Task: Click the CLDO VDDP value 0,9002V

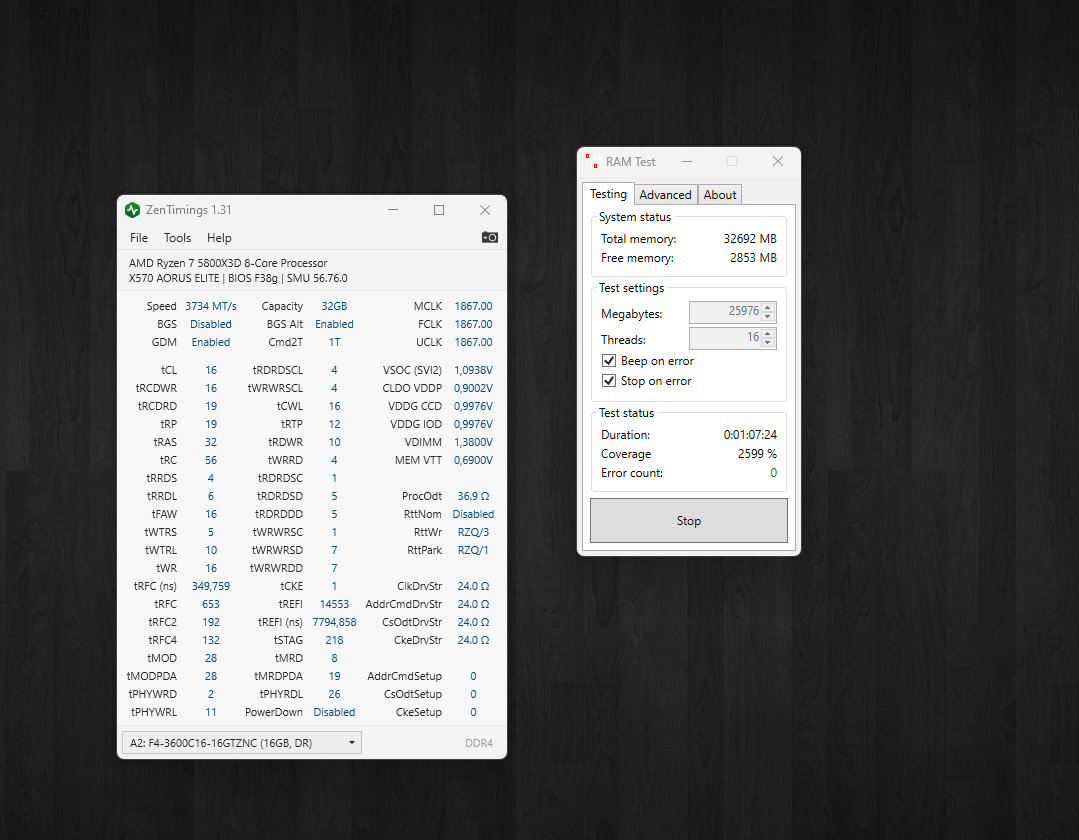Action: [x=473, y=388]
